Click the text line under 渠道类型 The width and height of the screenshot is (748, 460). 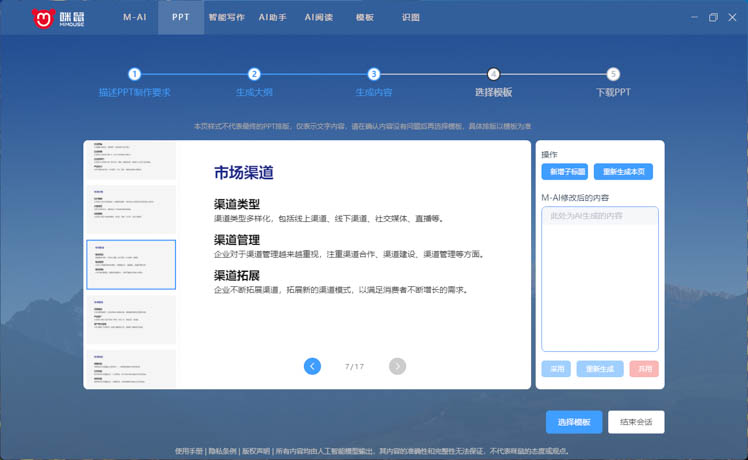tap(329, 219)
